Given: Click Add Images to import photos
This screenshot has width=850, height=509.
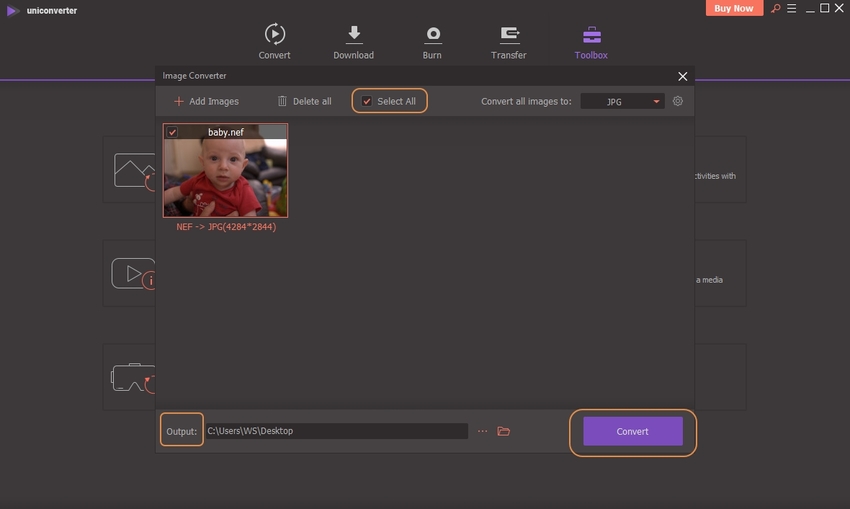Looking at the screenshot, I should [206, 101].
